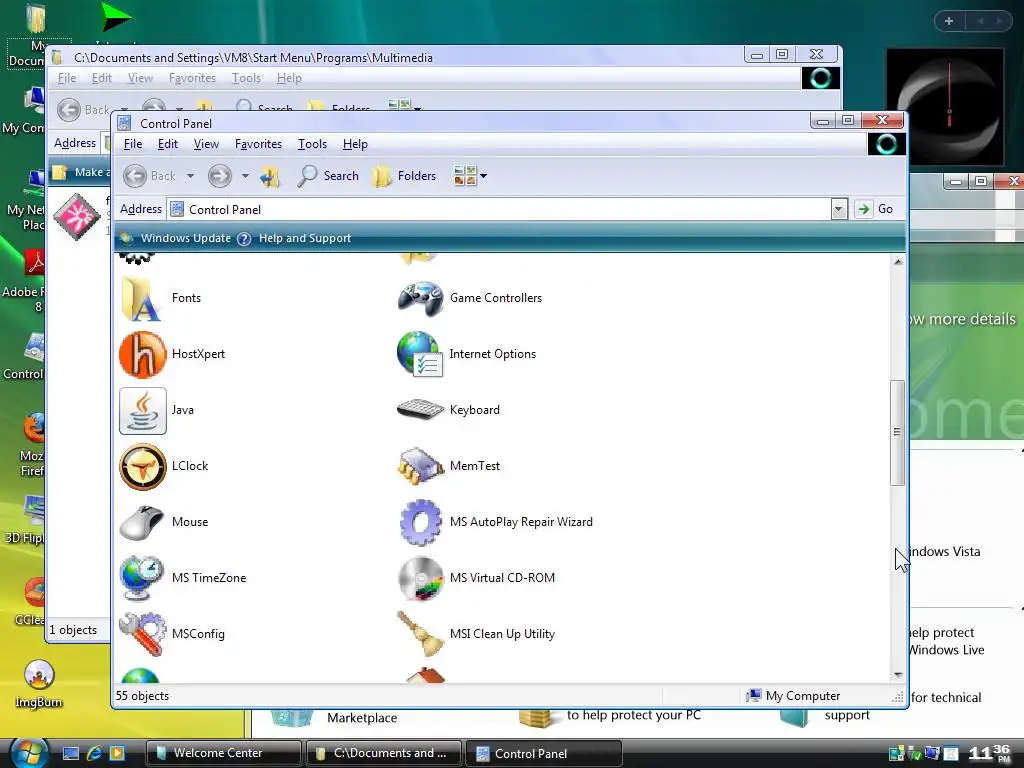Open the Mouse settings icon

coord(142,522)
